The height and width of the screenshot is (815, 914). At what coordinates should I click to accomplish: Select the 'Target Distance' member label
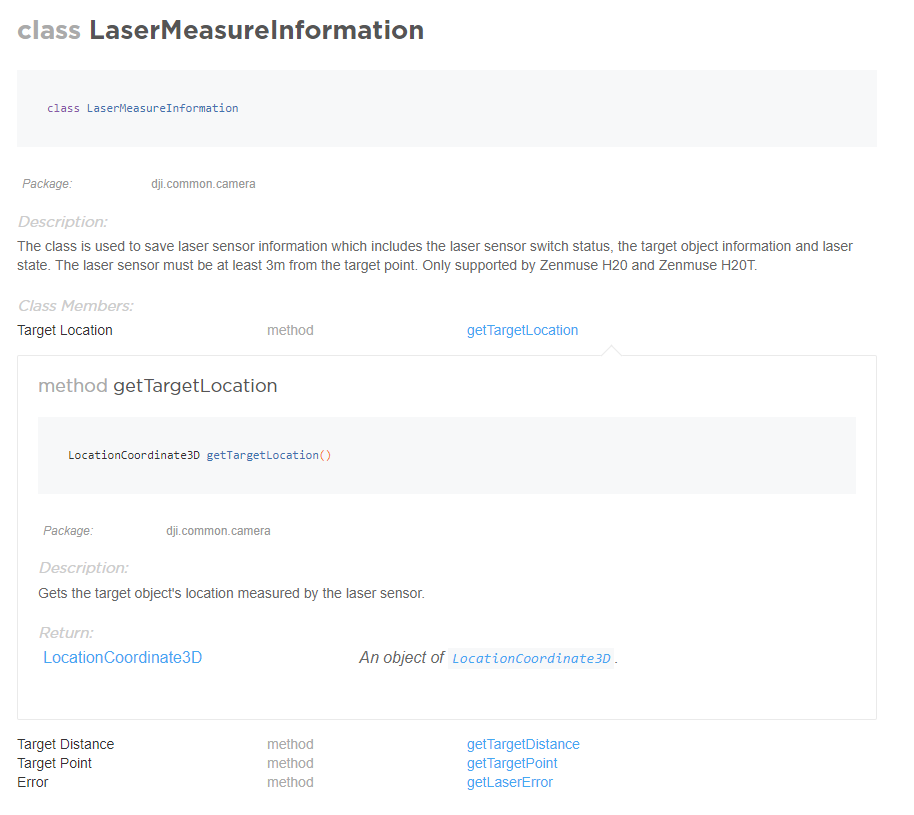[x=66, y=744]
